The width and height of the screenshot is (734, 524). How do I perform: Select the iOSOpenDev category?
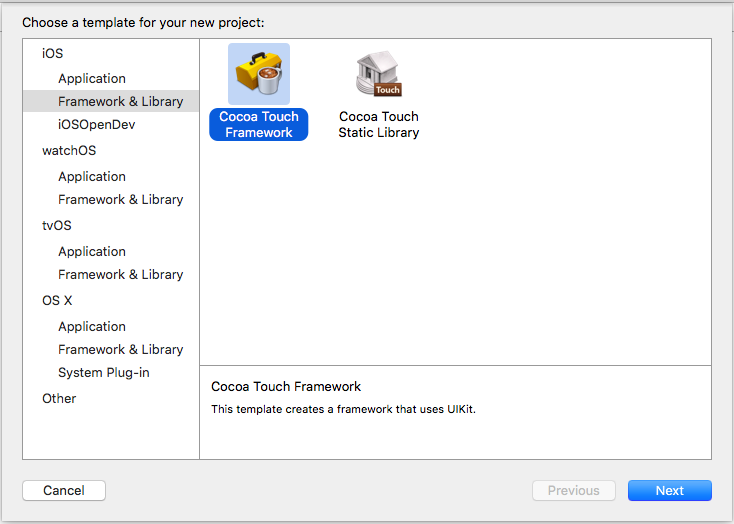coord(96,125)
